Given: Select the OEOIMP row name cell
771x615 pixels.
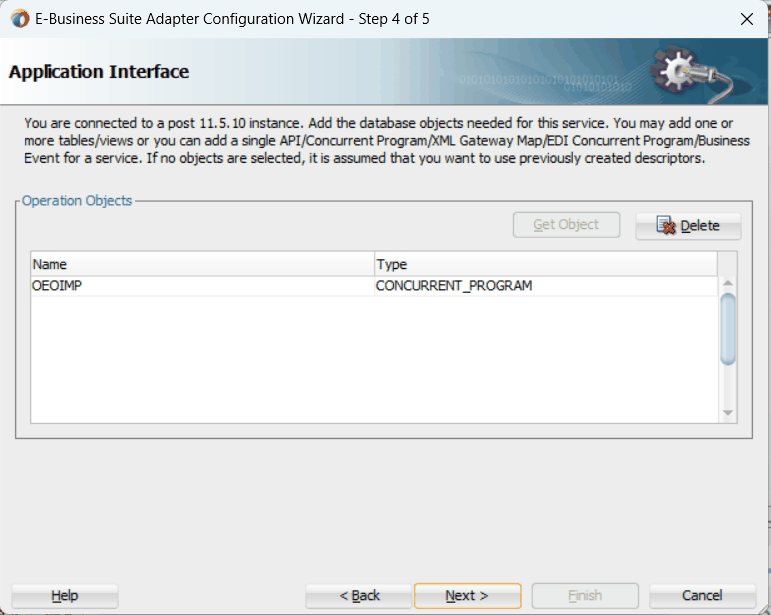Looking at the screenshot, I should tap(202, 286).
